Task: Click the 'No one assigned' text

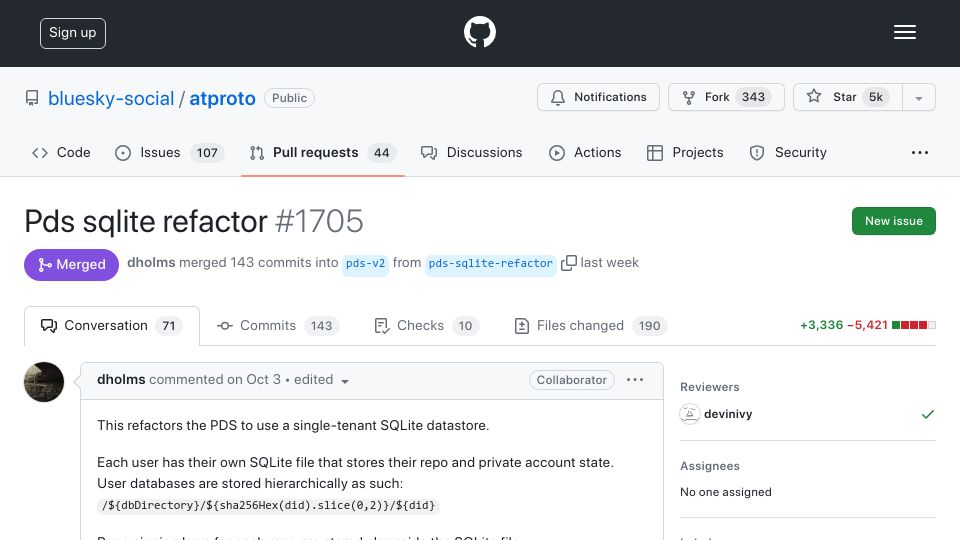Action: pyautogui.click(x=726, y=492)
